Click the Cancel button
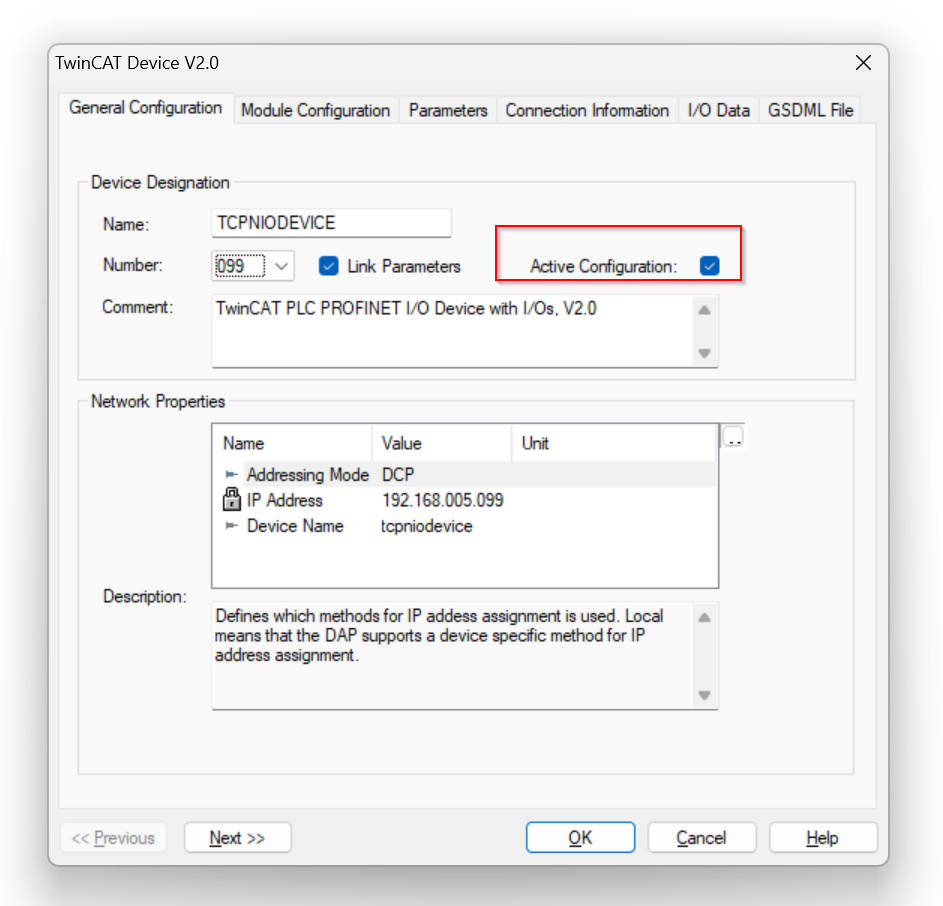Screen dimensions: 943x906 pos(701,837)
